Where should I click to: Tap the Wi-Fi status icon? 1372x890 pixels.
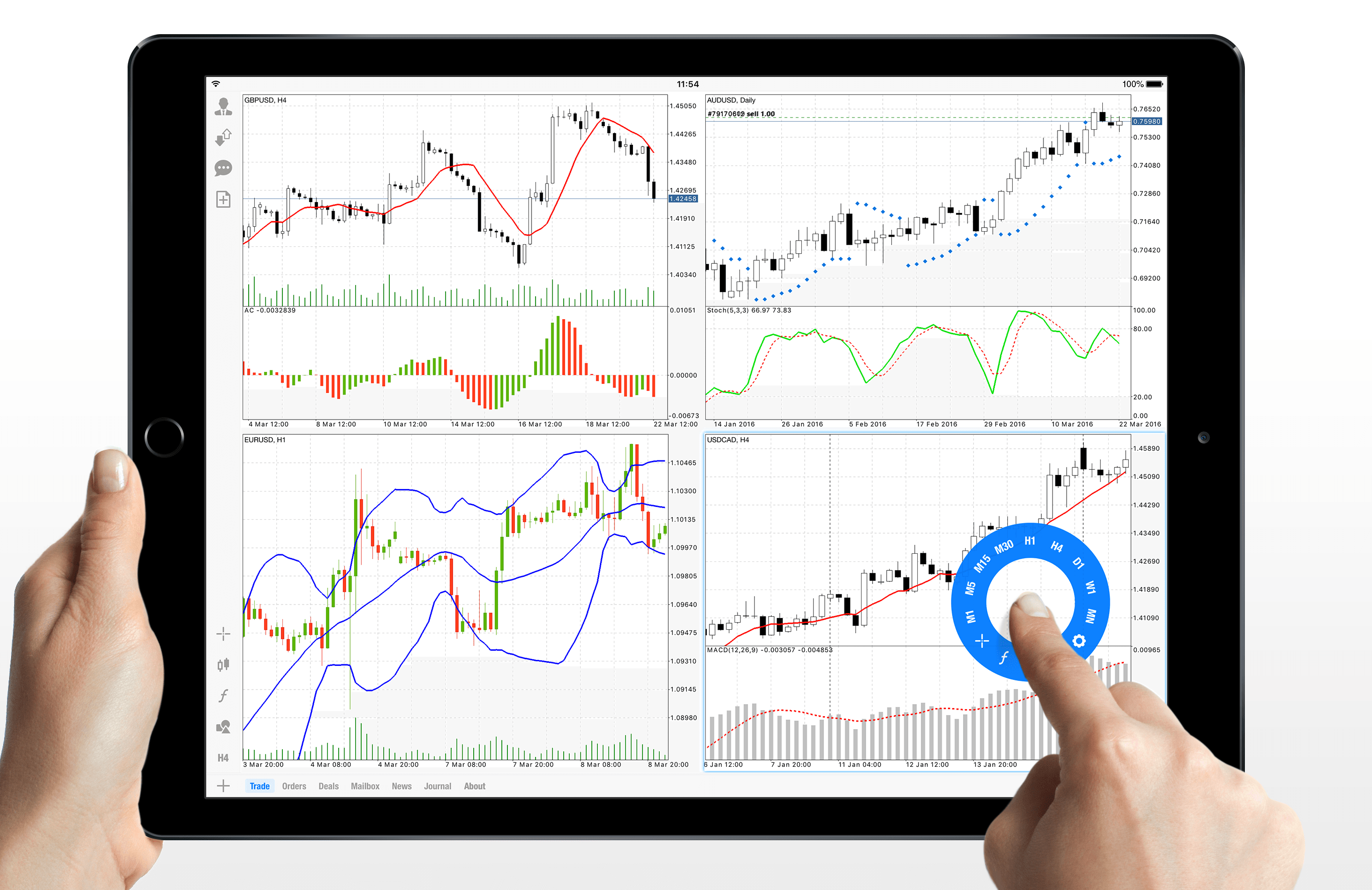(x=216, y=83)
